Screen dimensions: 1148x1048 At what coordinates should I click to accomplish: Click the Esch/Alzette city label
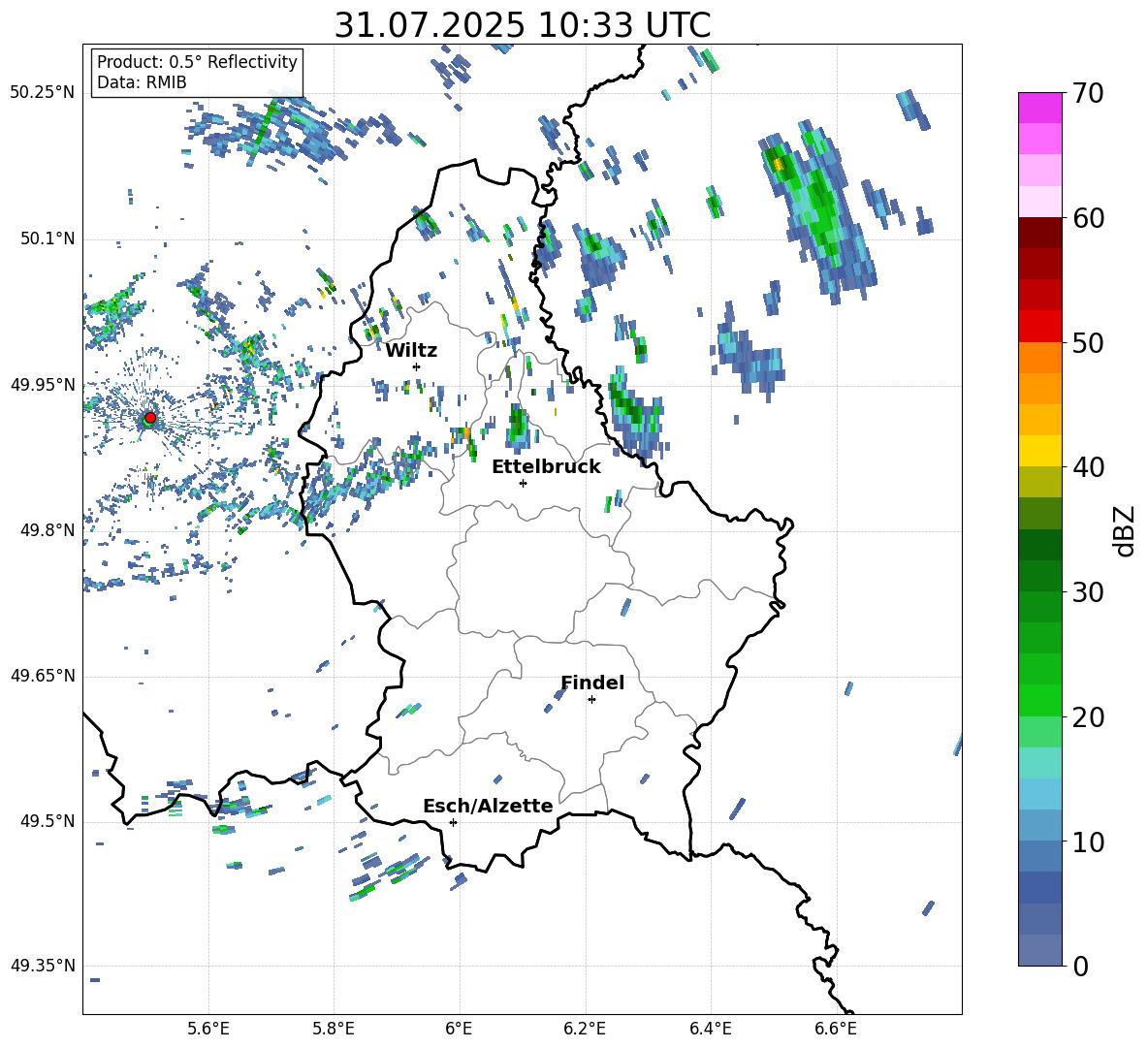[x=488, y=806]
